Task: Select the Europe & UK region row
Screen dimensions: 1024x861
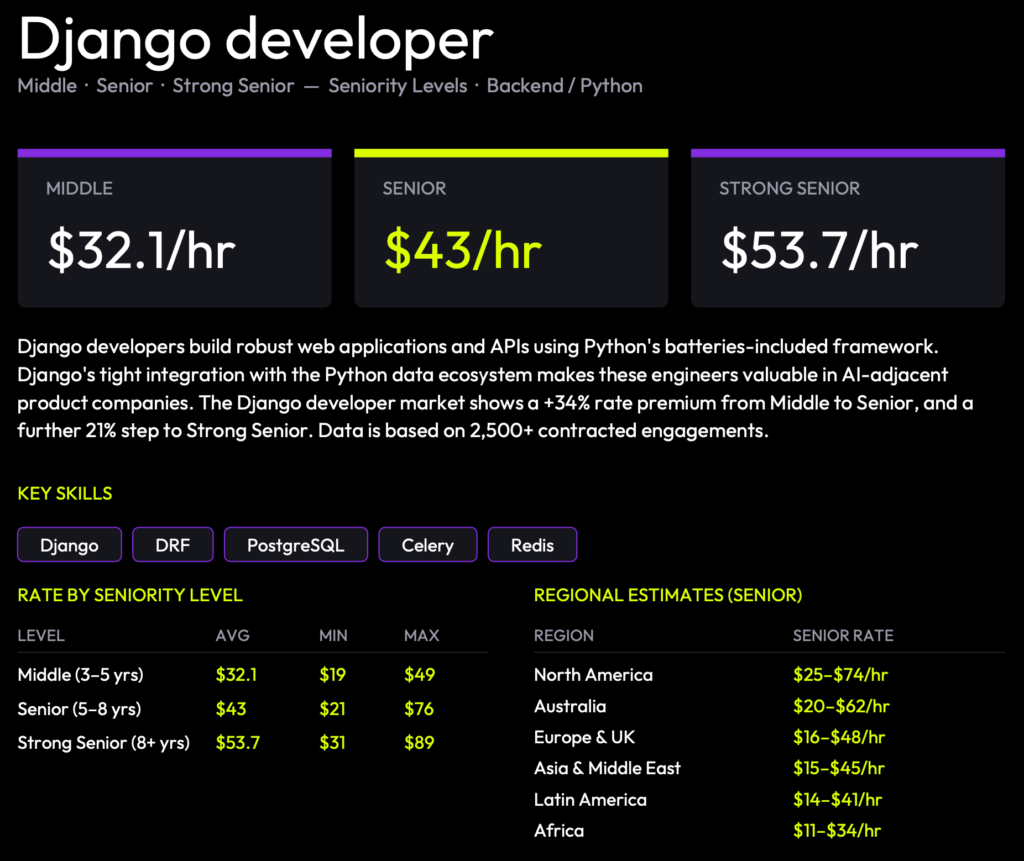Action: (769, 738)
